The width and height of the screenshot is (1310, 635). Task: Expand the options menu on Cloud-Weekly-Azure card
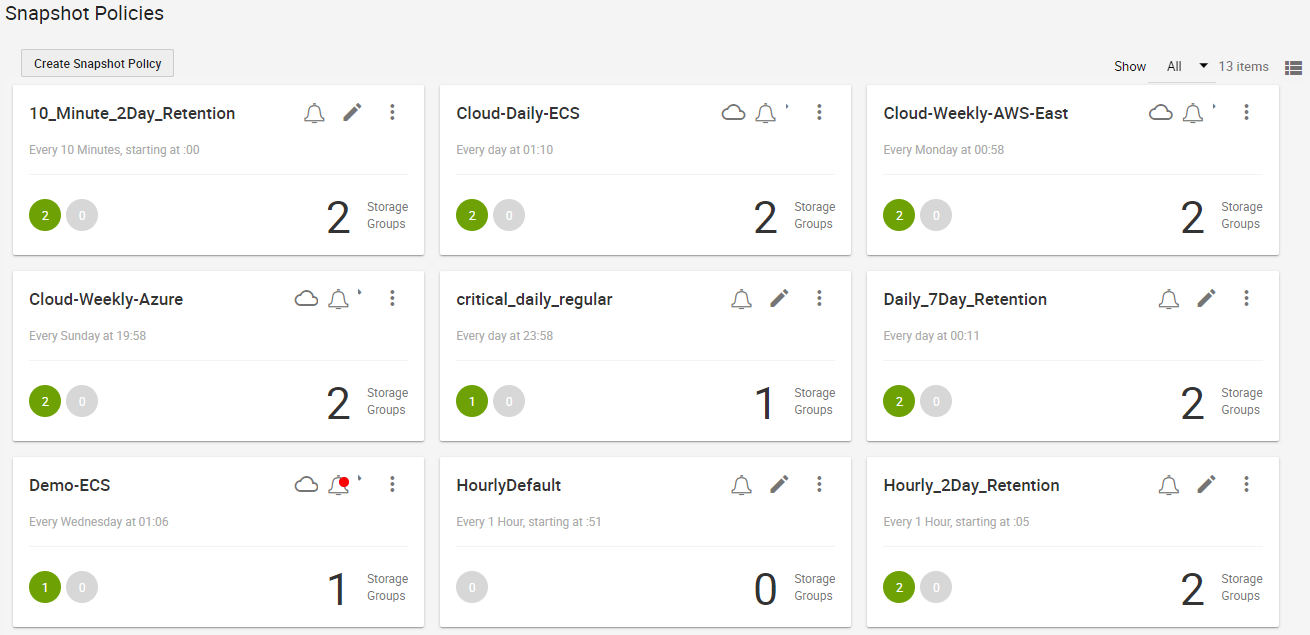pos(392,298)
